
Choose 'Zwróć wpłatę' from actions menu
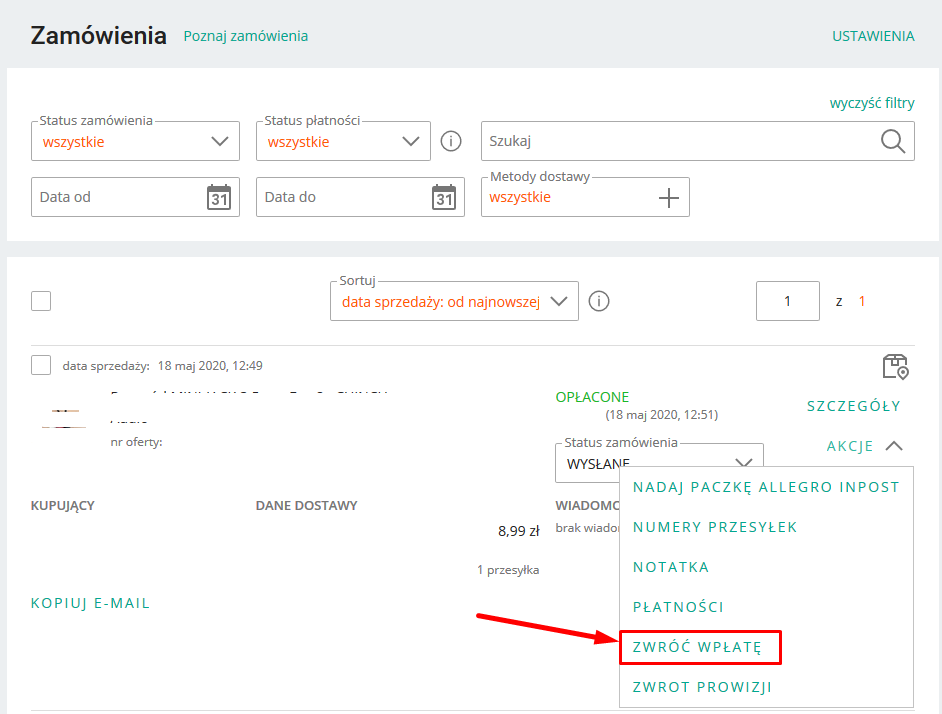point(697,647)
